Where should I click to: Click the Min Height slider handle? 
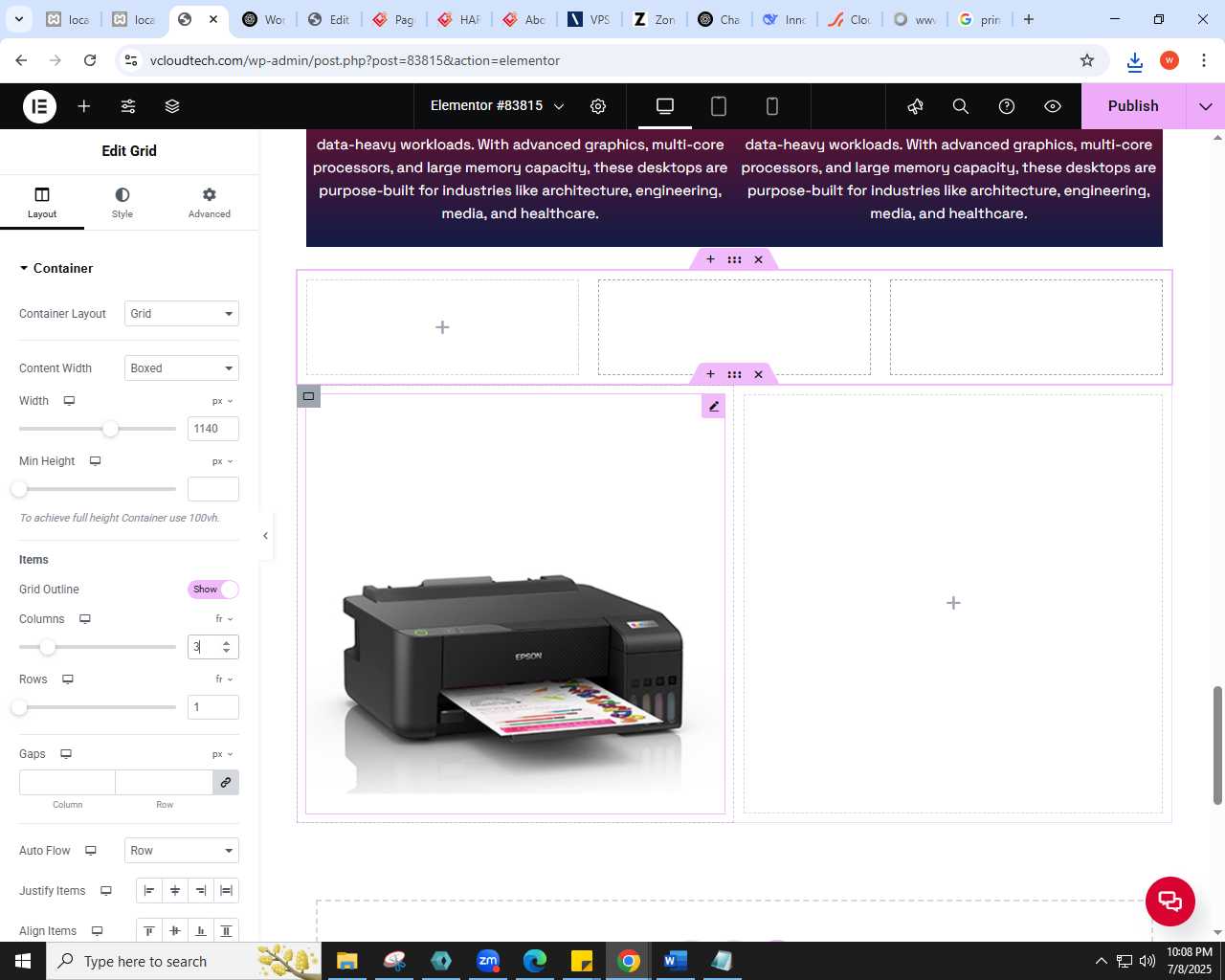19,489
